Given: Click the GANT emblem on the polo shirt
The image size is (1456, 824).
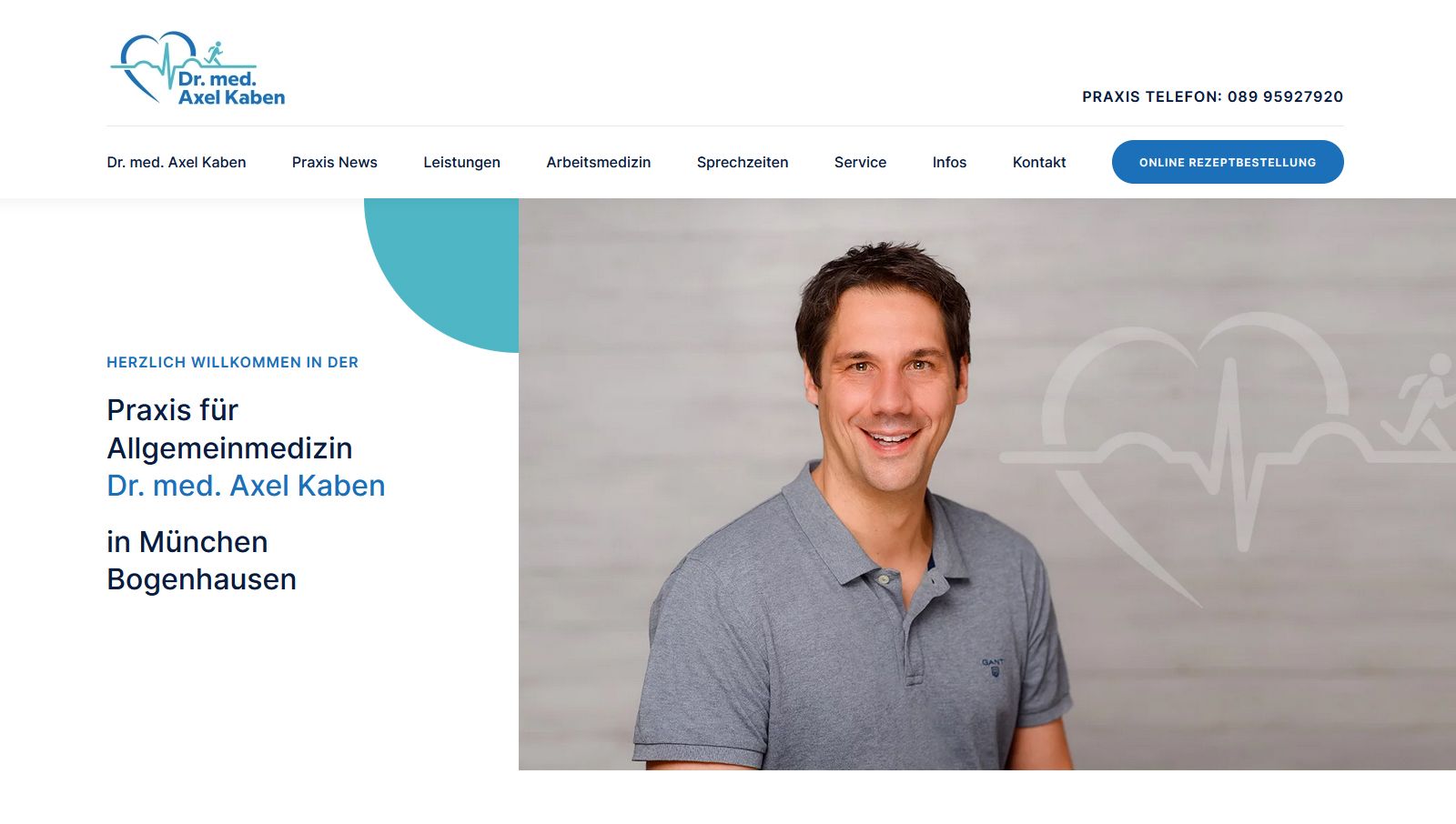Looking at the screenshot, I should point(993,667).
